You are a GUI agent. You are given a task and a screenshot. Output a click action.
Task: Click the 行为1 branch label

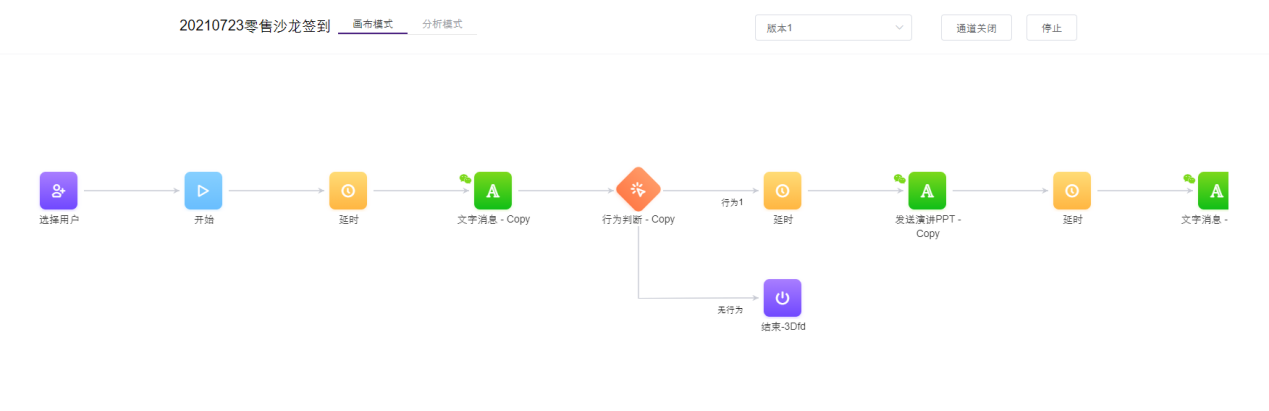pos(732,202)
